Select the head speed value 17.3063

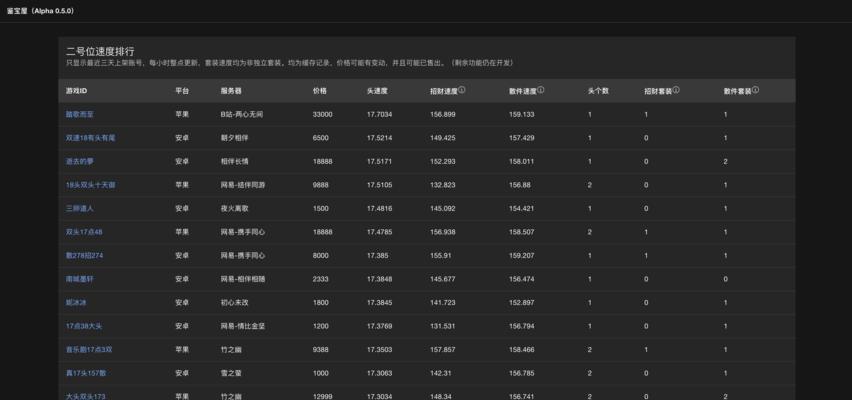(x=379, y=373)
